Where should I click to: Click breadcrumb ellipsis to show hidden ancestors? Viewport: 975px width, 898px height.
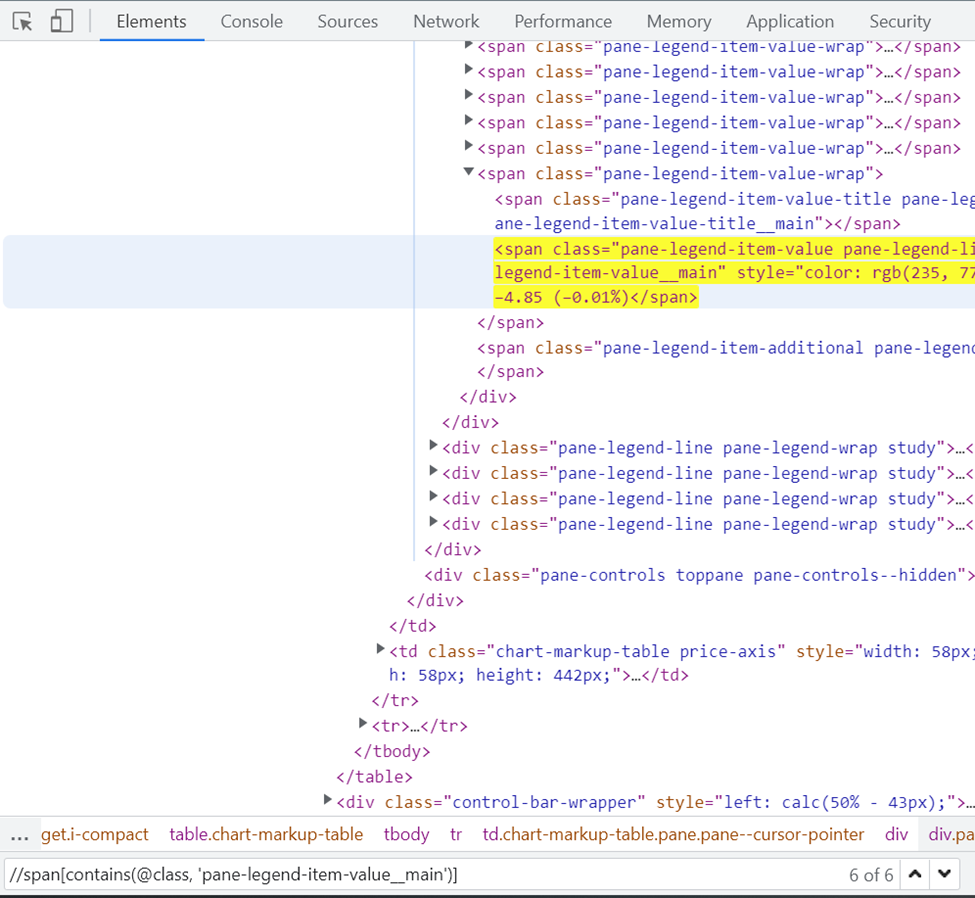coord(19,835)
